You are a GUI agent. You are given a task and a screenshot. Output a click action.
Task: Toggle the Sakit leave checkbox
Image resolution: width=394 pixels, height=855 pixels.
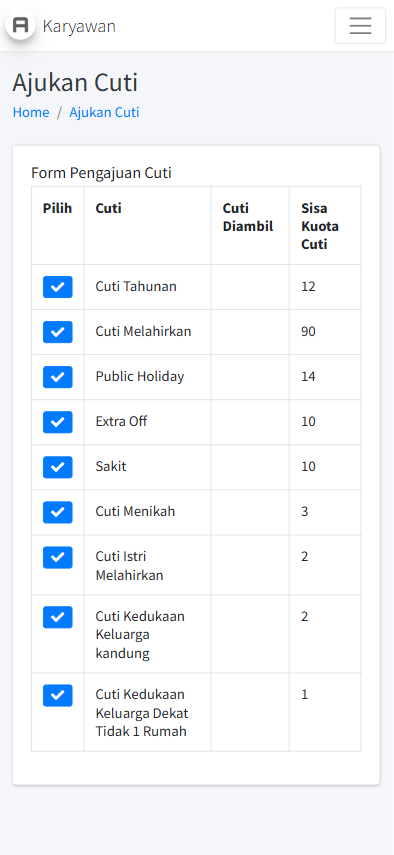click(x=58, y=467)
